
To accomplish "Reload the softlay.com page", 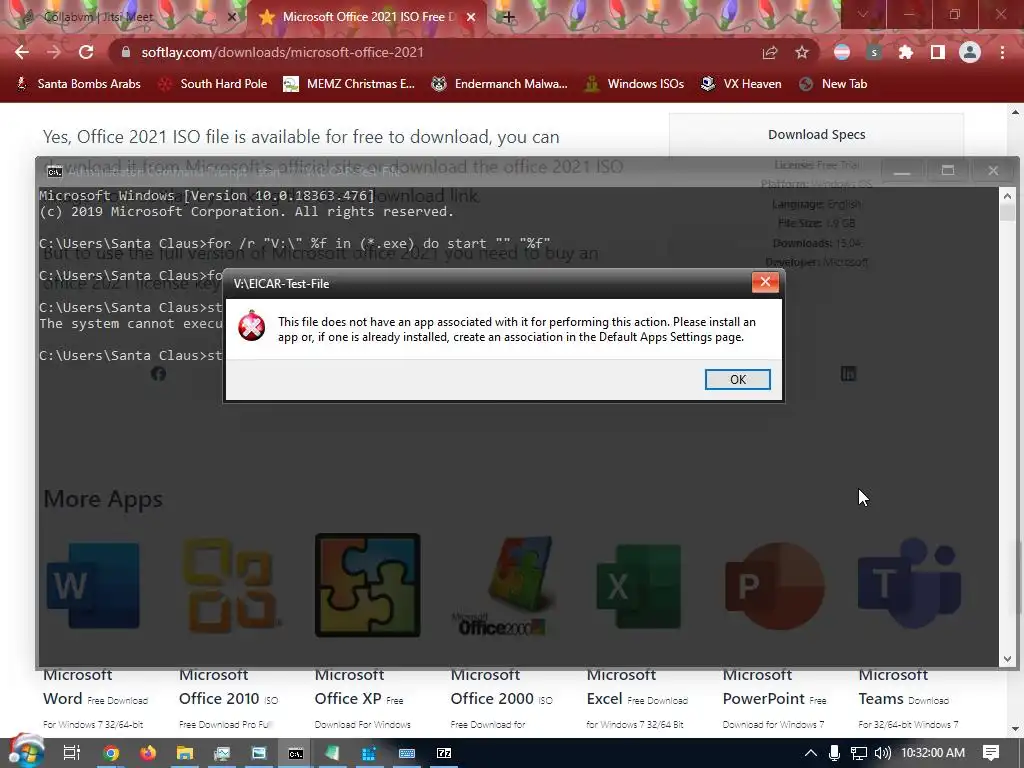I will (86, 52).
